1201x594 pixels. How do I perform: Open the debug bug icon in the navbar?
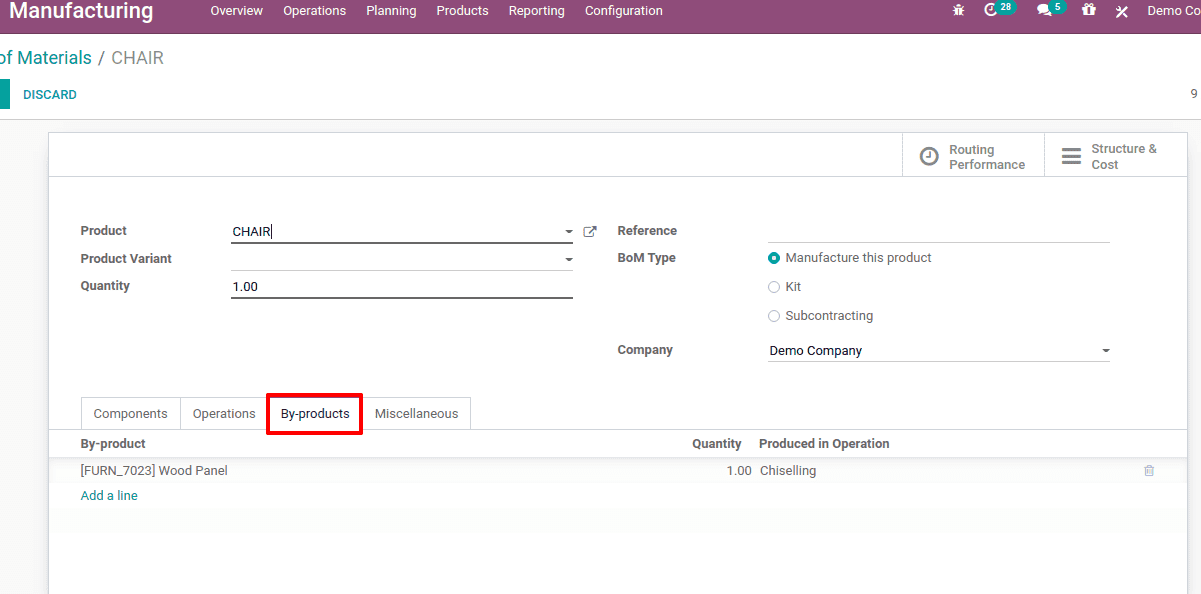point(959,11)
